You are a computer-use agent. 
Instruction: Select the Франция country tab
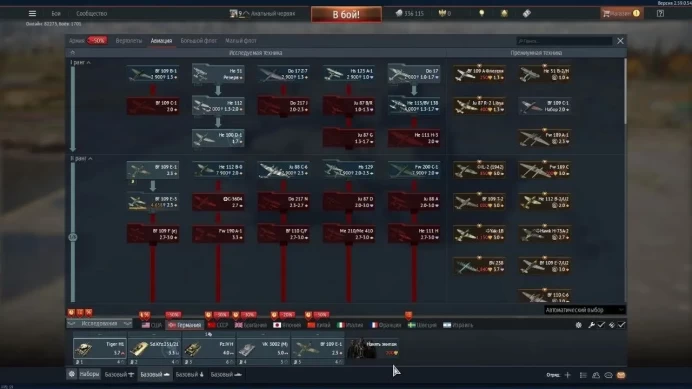click(386, 325)
